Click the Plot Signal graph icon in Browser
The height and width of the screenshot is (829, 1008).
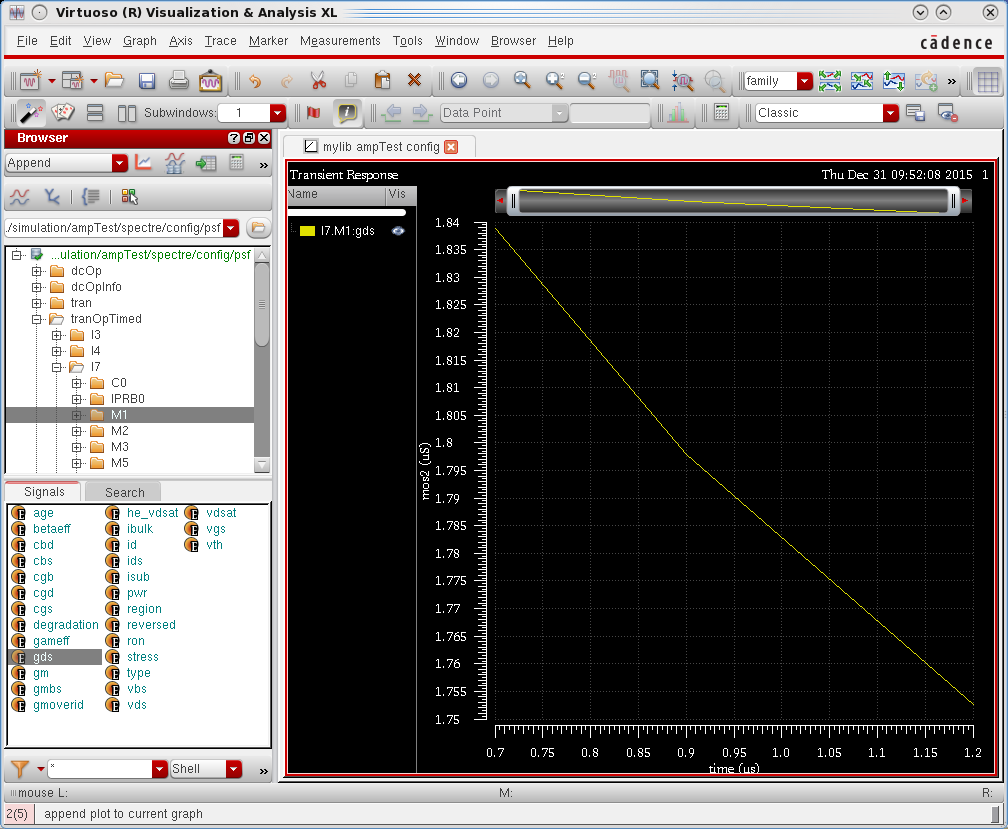[143, 163]
